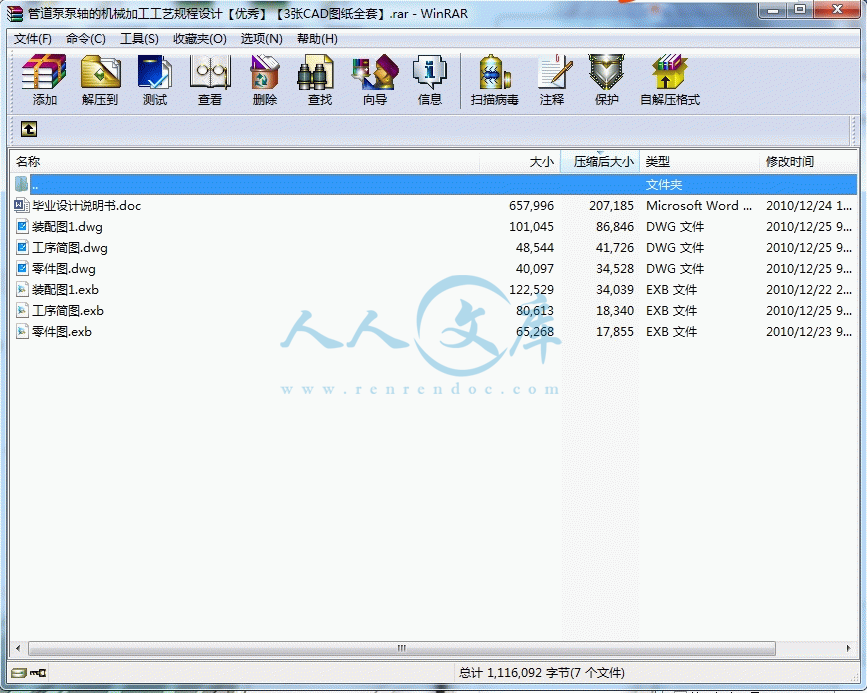Click the file icon of 工序简图.exb
This screenshot has height=693, width=867.
coord(22,311)
